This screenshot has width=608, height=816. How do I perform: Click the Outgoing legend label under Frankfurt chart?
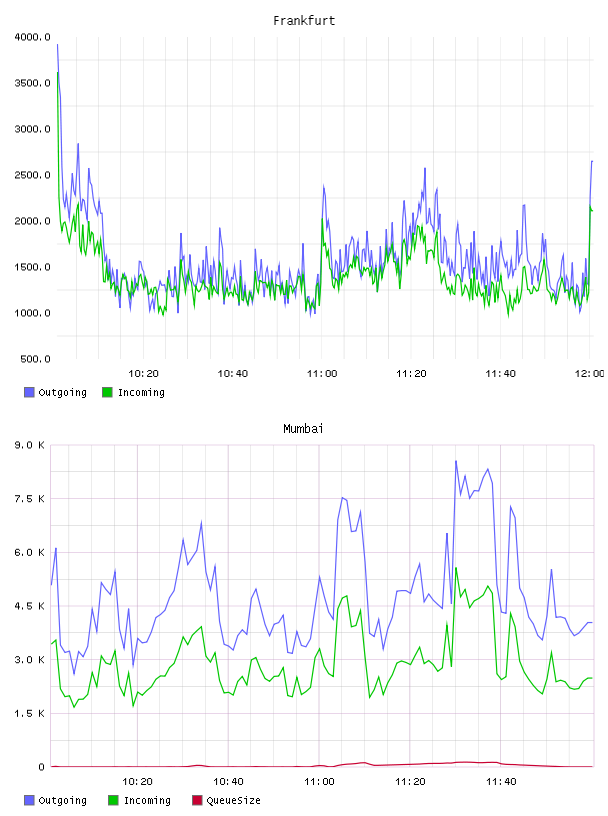[62, 392]
